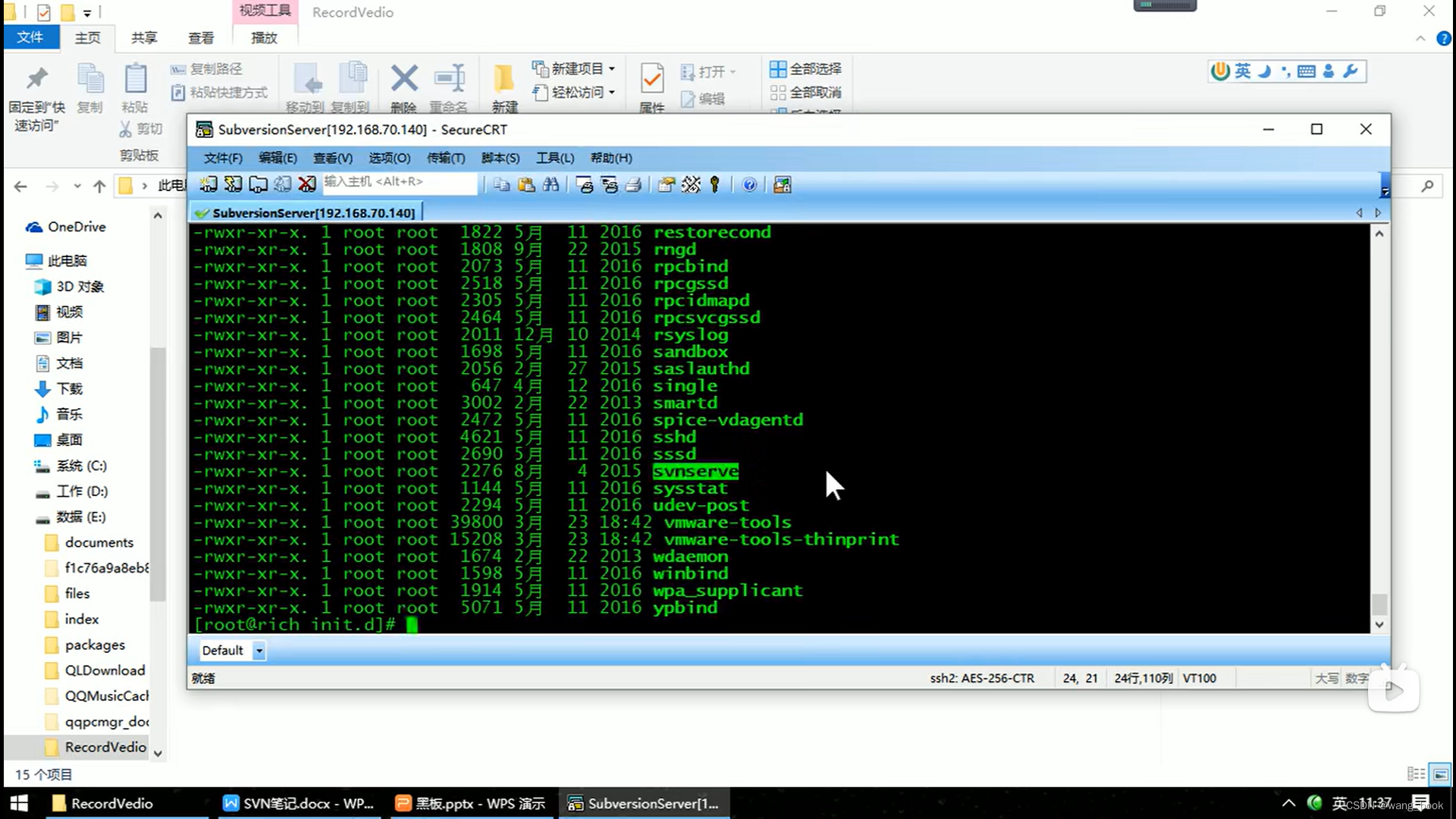1456x819 pixels.
Task: Open the 新建项目 dropdown arrow
Action: tap(612, 69)
